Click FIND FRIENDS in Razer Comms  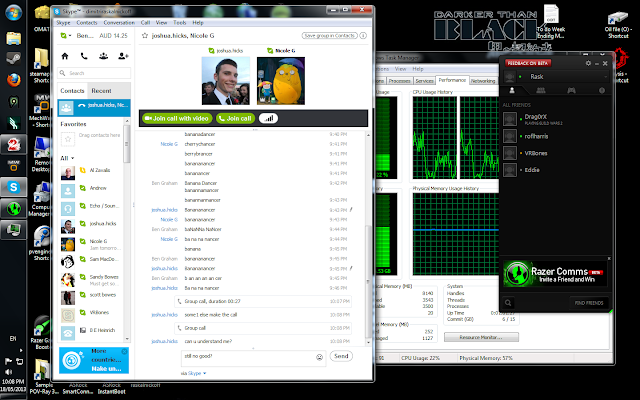(x=589, y=303)
